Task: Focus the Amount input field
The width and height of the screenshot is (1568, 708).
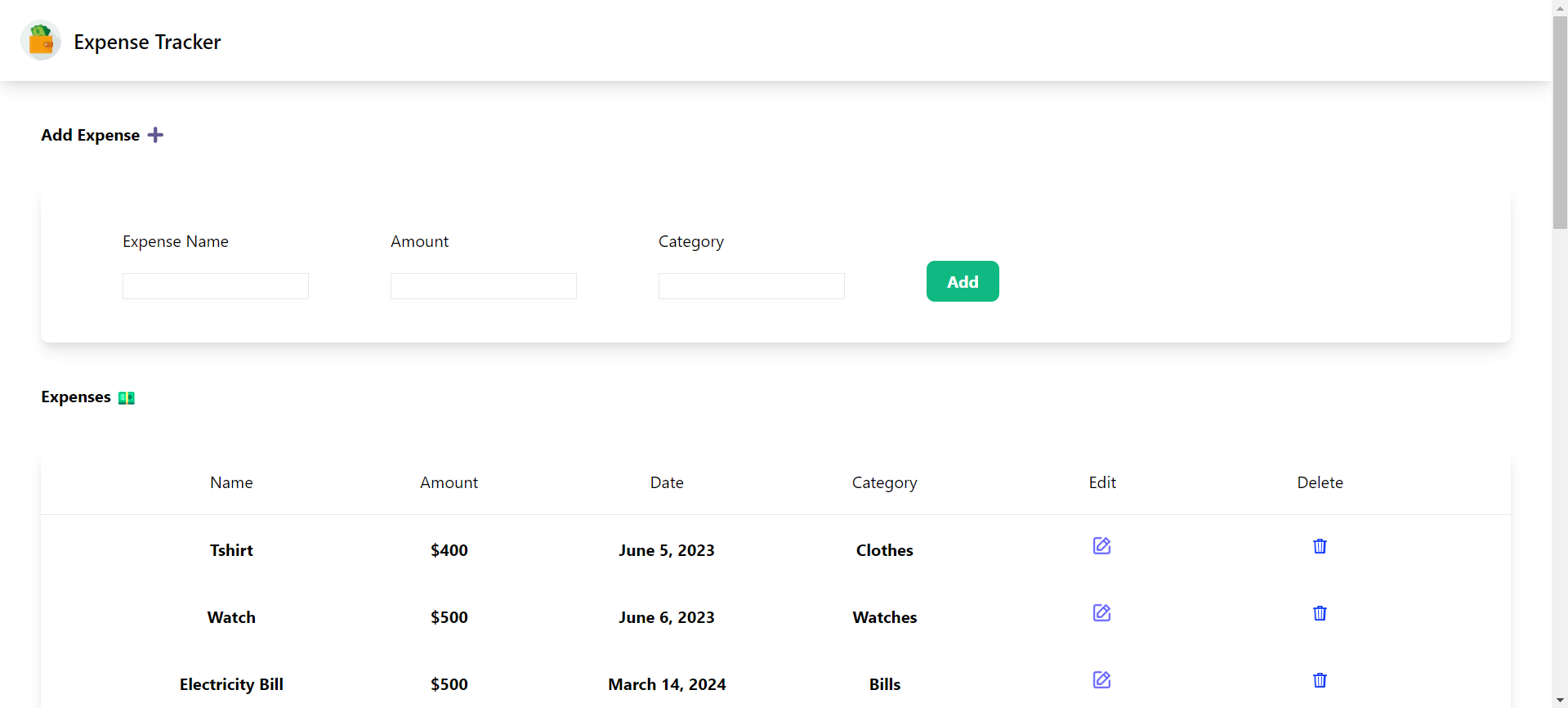Action: click(x=484, y=286)
